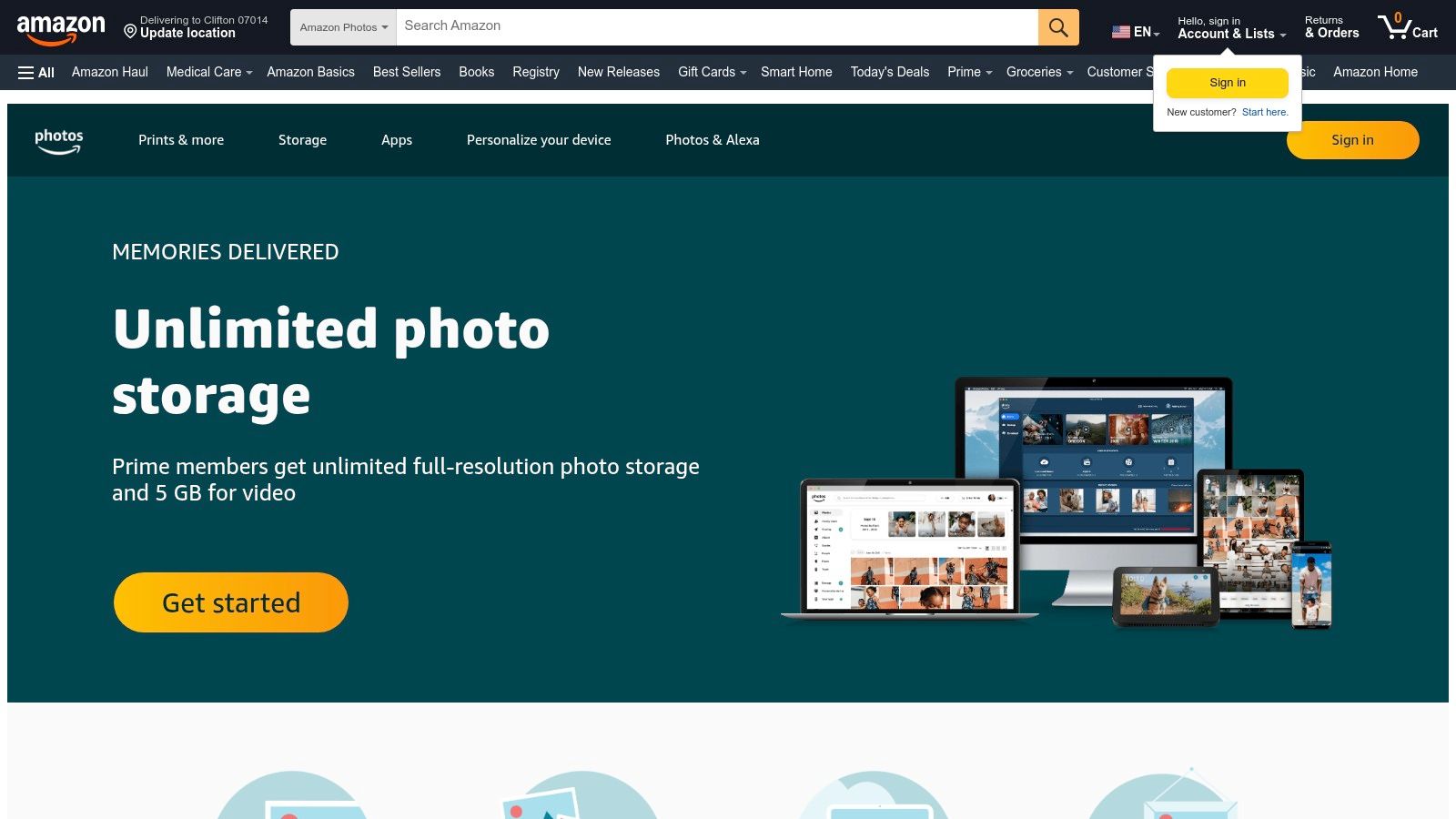Click the US flag language icon

[x=1118, y=30]
